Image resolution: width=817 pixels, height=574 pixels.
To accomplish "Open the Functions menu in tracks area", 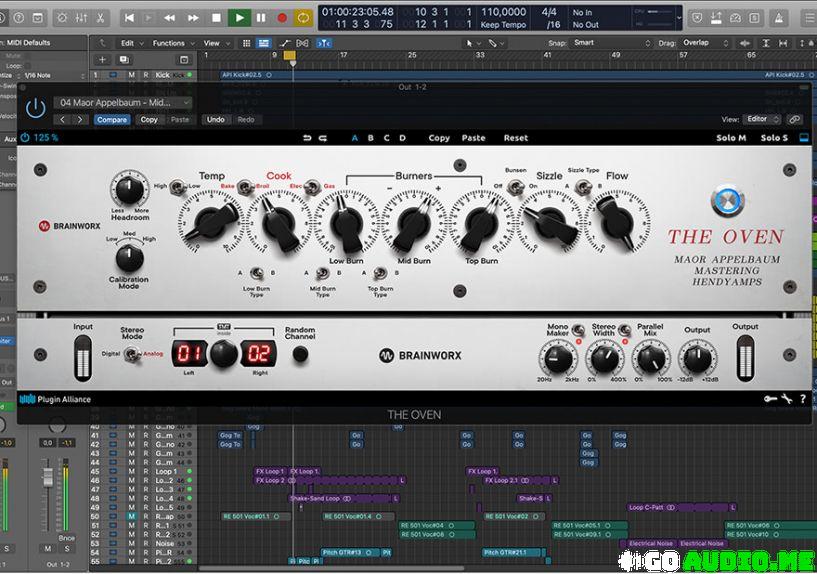I will click(173, 43).
